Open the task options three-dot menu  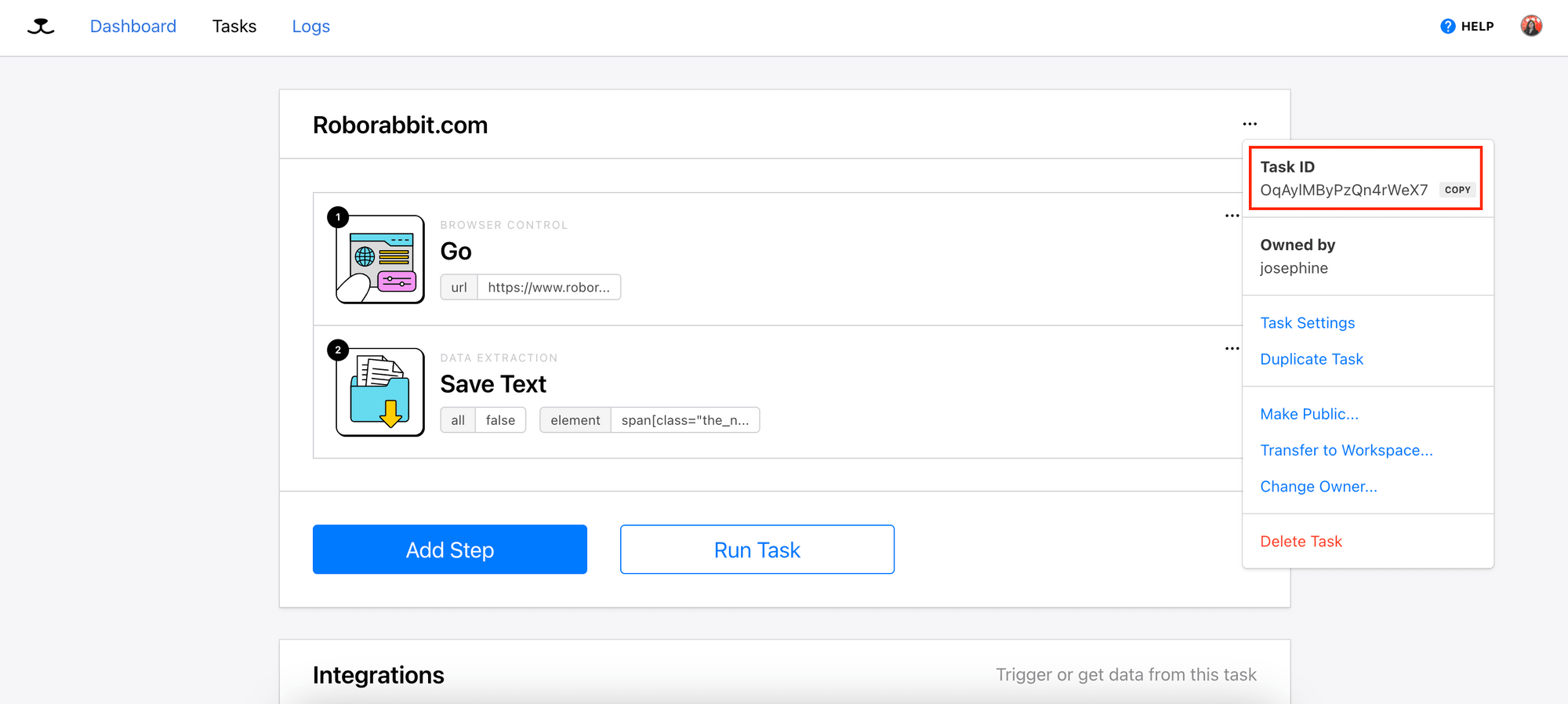pos(1250,123)
